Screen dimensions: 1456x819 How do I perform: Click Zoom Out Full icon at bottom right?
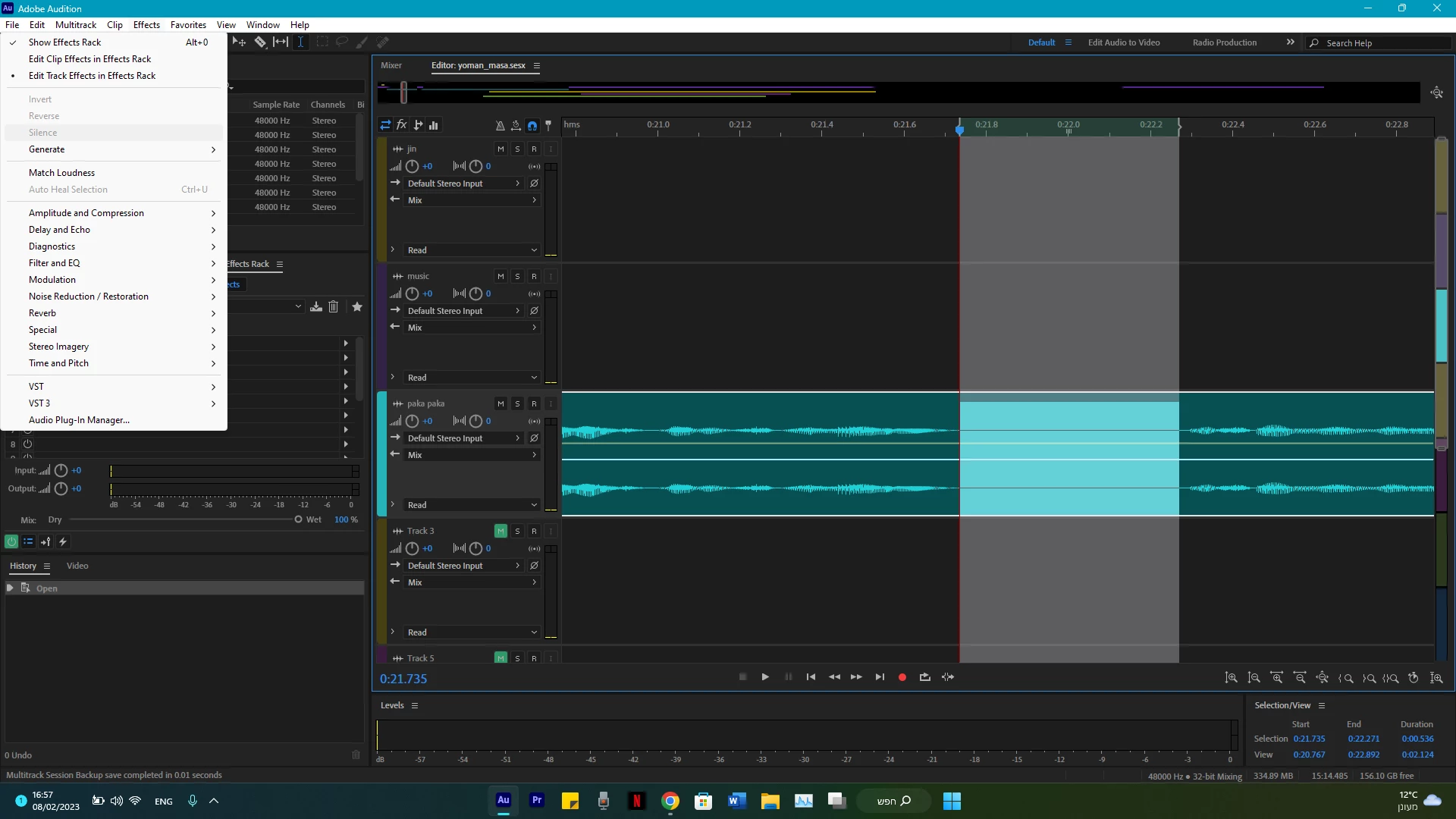(1323, 678)
